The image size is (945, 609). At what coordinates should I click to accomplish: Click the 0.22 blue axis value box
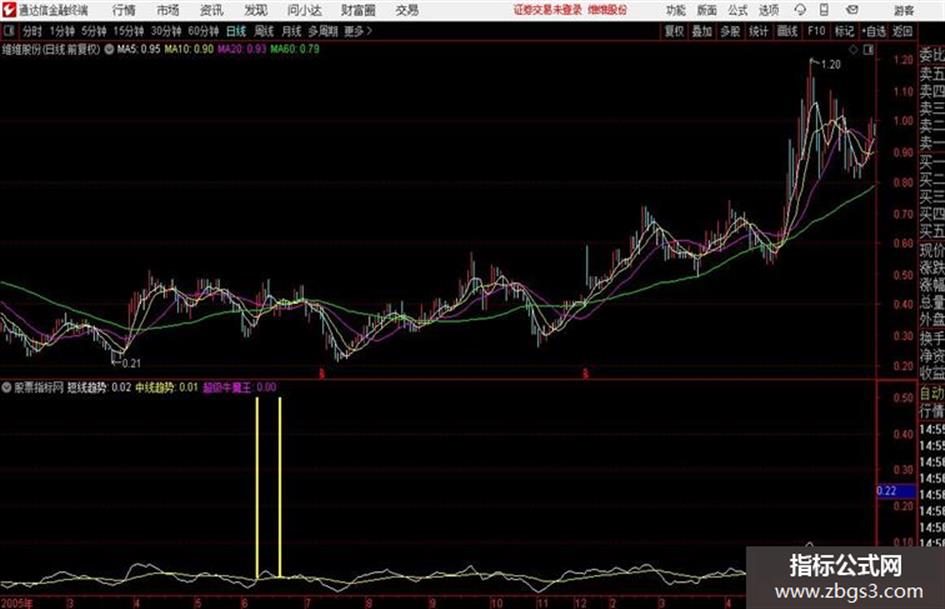coord(896,491)
